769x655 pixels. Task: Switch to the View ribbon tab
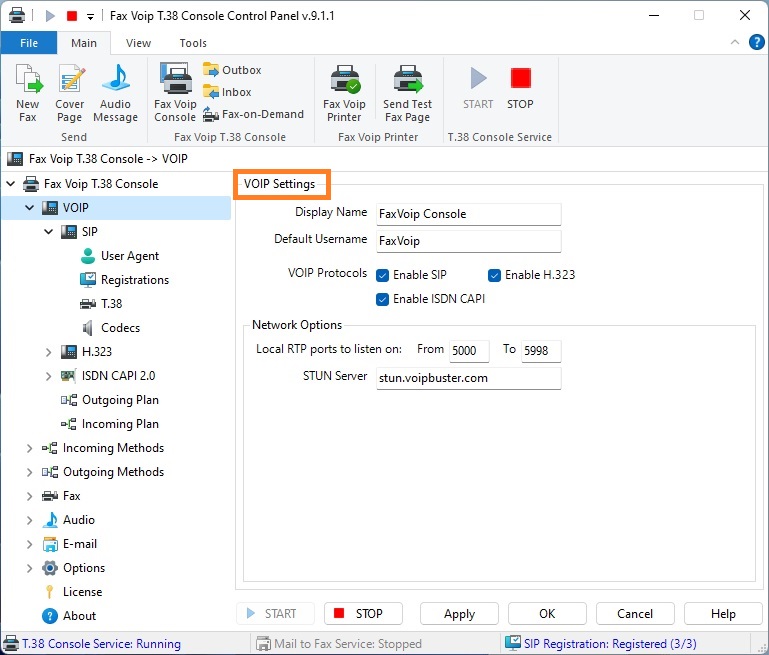(x=138, y=43)
